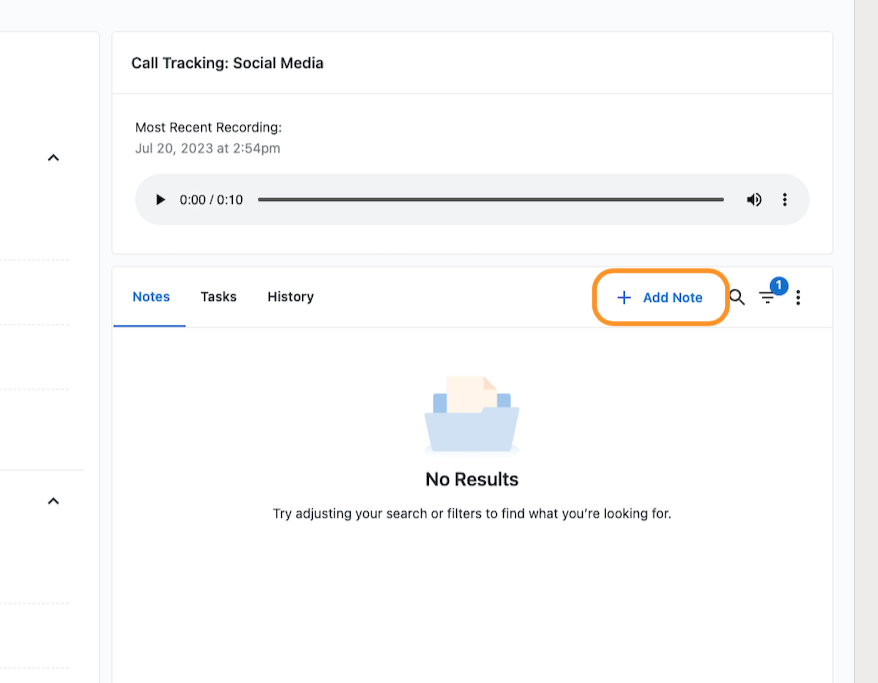Click the audio progress bar track
This screenshot has width=878, height=683.
490,200
